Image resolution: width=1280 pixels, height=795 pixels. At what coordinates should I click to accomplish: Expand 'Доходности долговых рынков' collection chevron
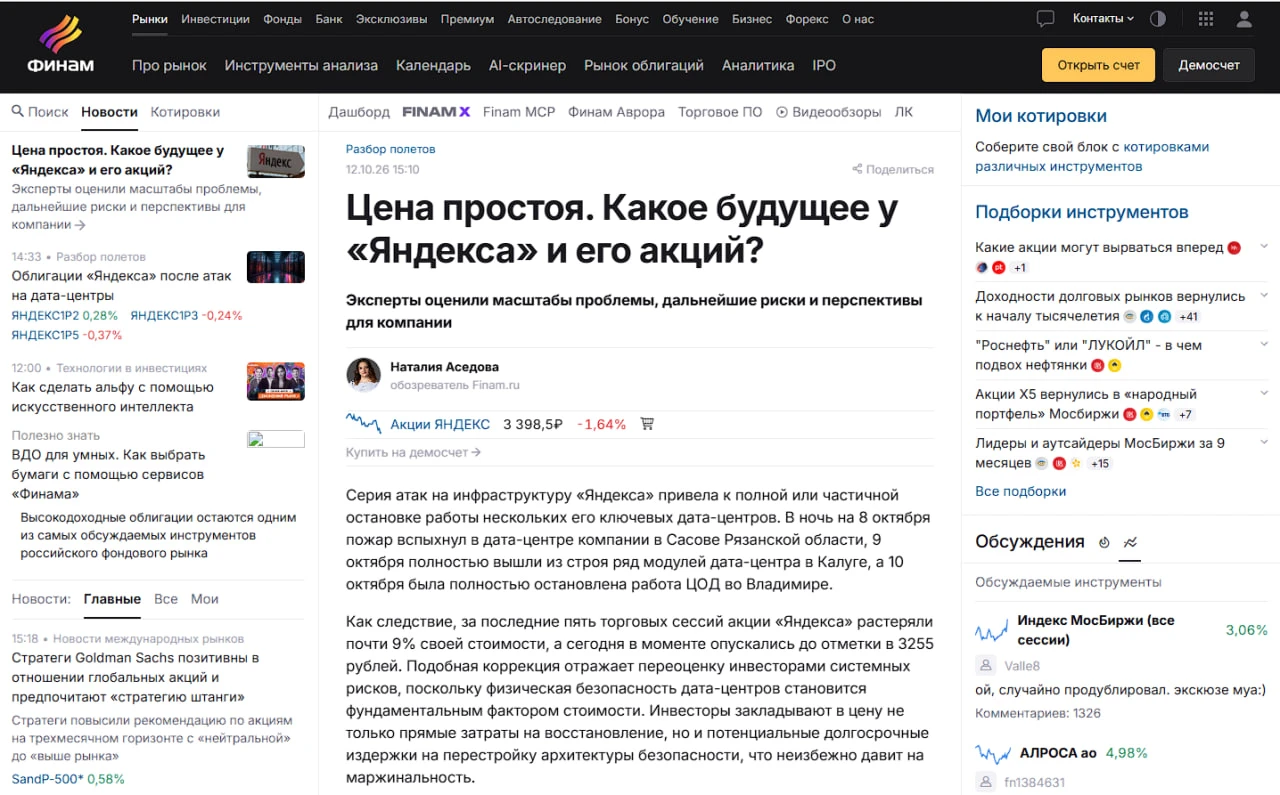1264,295
